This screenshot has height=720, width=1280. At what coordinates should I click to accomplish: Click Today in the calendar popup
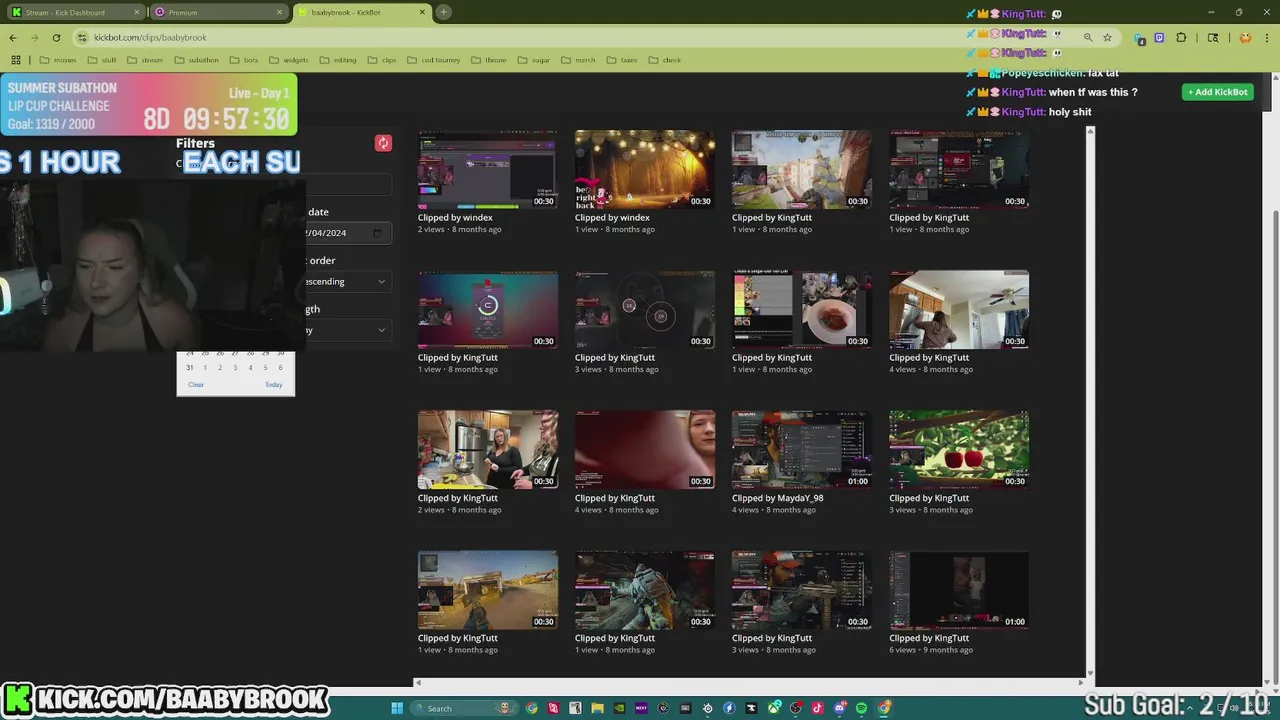click(x=273, y=385)
